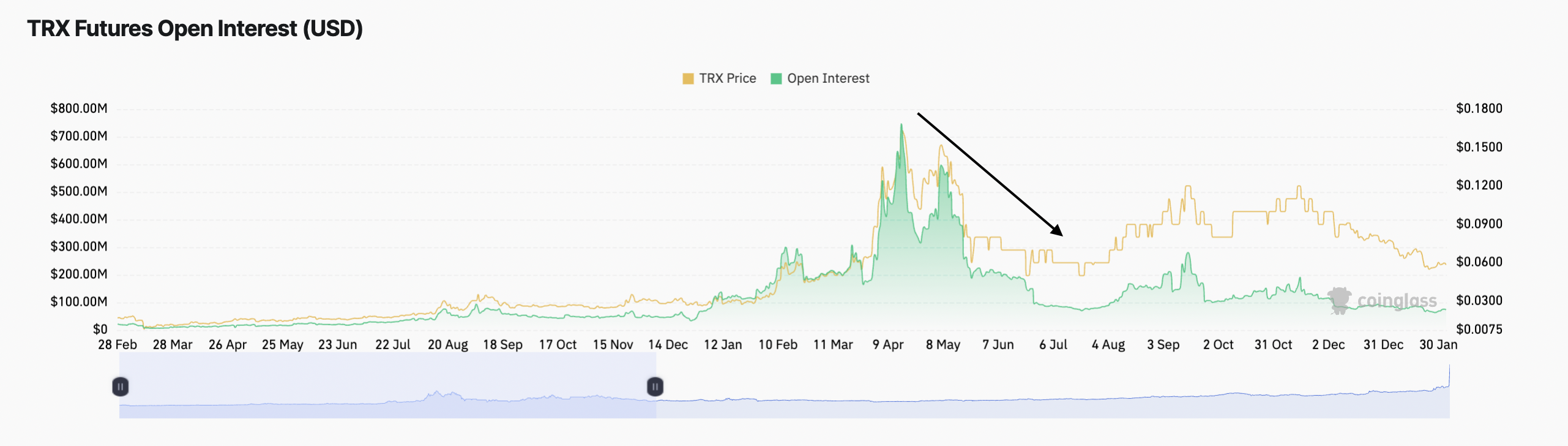
Task: Click the 31 Dec date label
Action: click(x=1384, y=345)
